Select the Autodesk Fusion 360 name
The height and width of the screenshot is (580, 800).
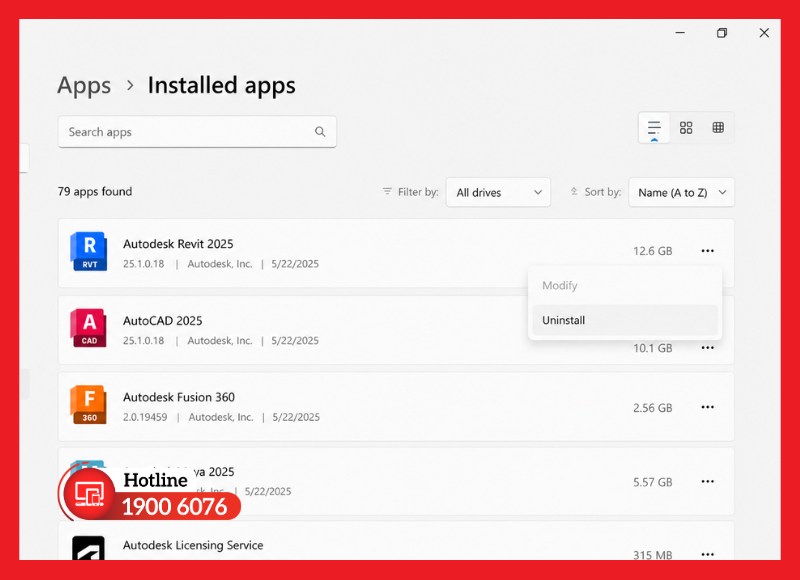[179, 397]
